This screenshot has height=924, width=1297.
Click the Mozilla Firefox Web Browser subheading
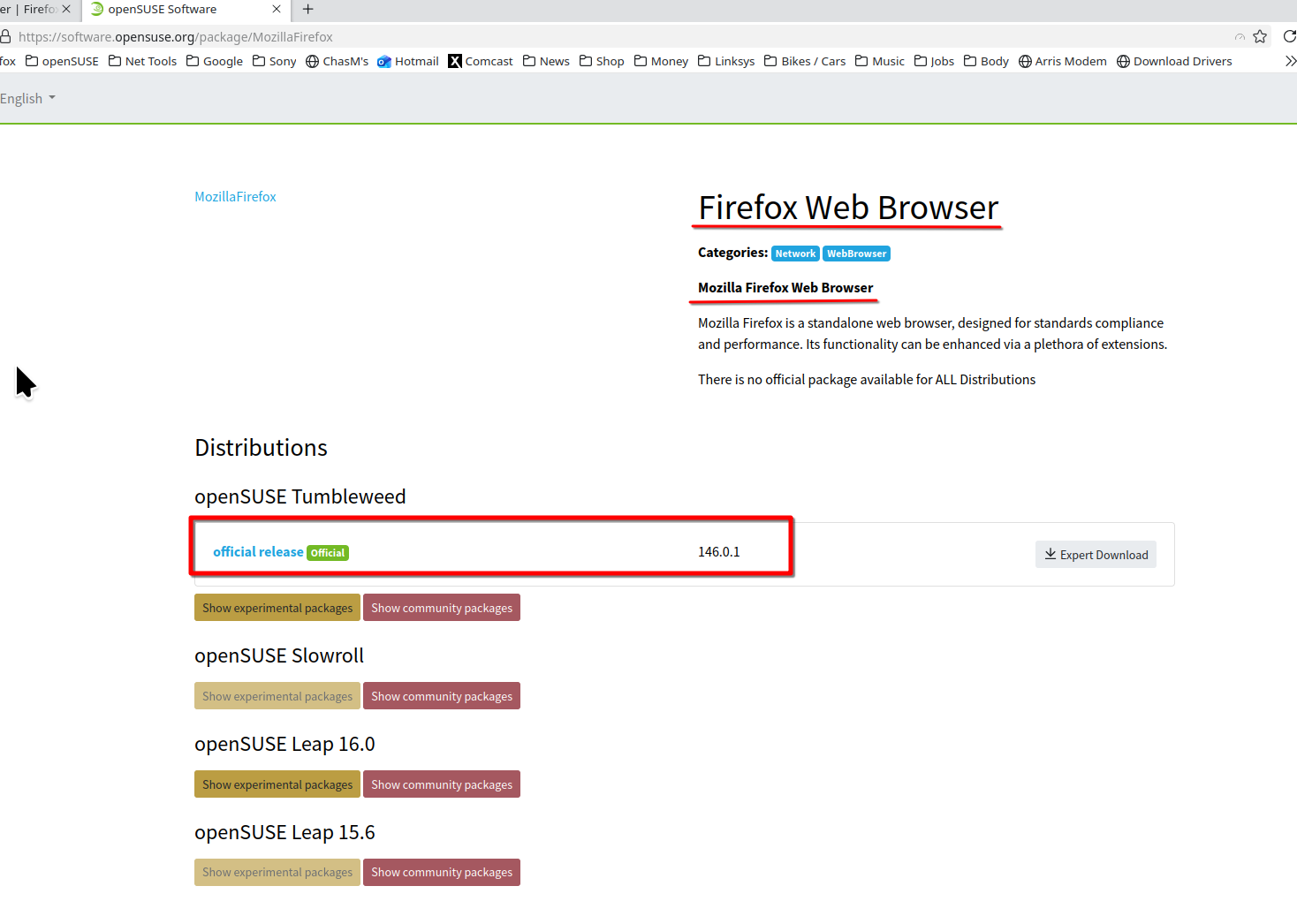pos(785,288)
